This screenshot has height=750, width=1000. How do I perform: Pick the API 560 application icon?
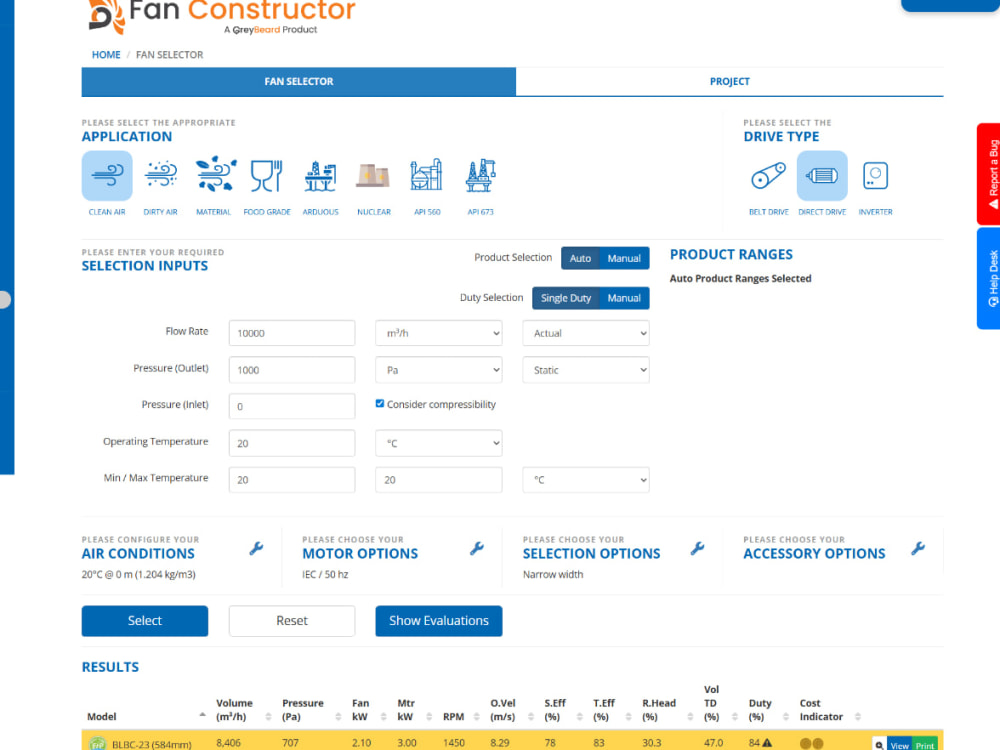[427, 175]
